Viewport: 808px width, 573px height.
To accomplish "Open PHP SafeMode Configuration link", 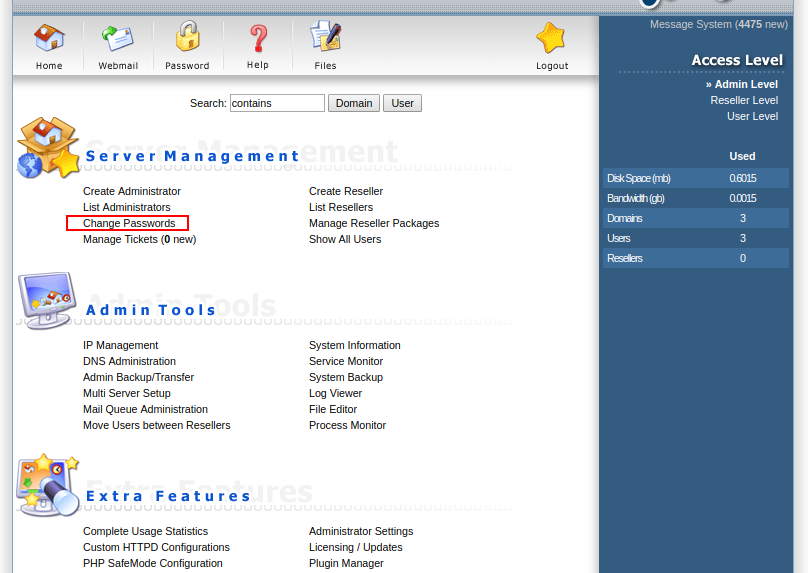I will [153, 563].
